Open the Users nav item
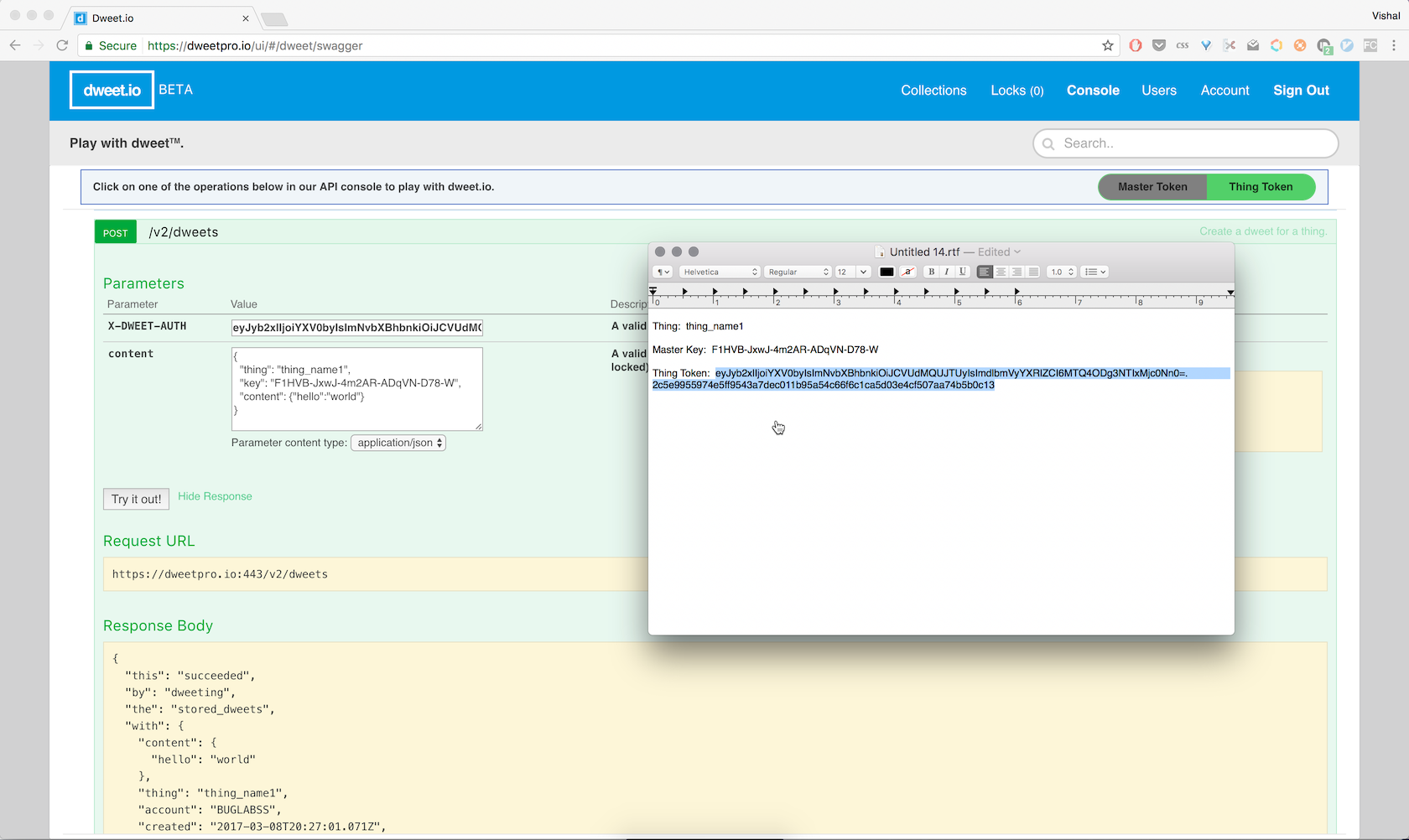The width and height of the screenshot is (1409, 840). click(x=1159, y=91)
